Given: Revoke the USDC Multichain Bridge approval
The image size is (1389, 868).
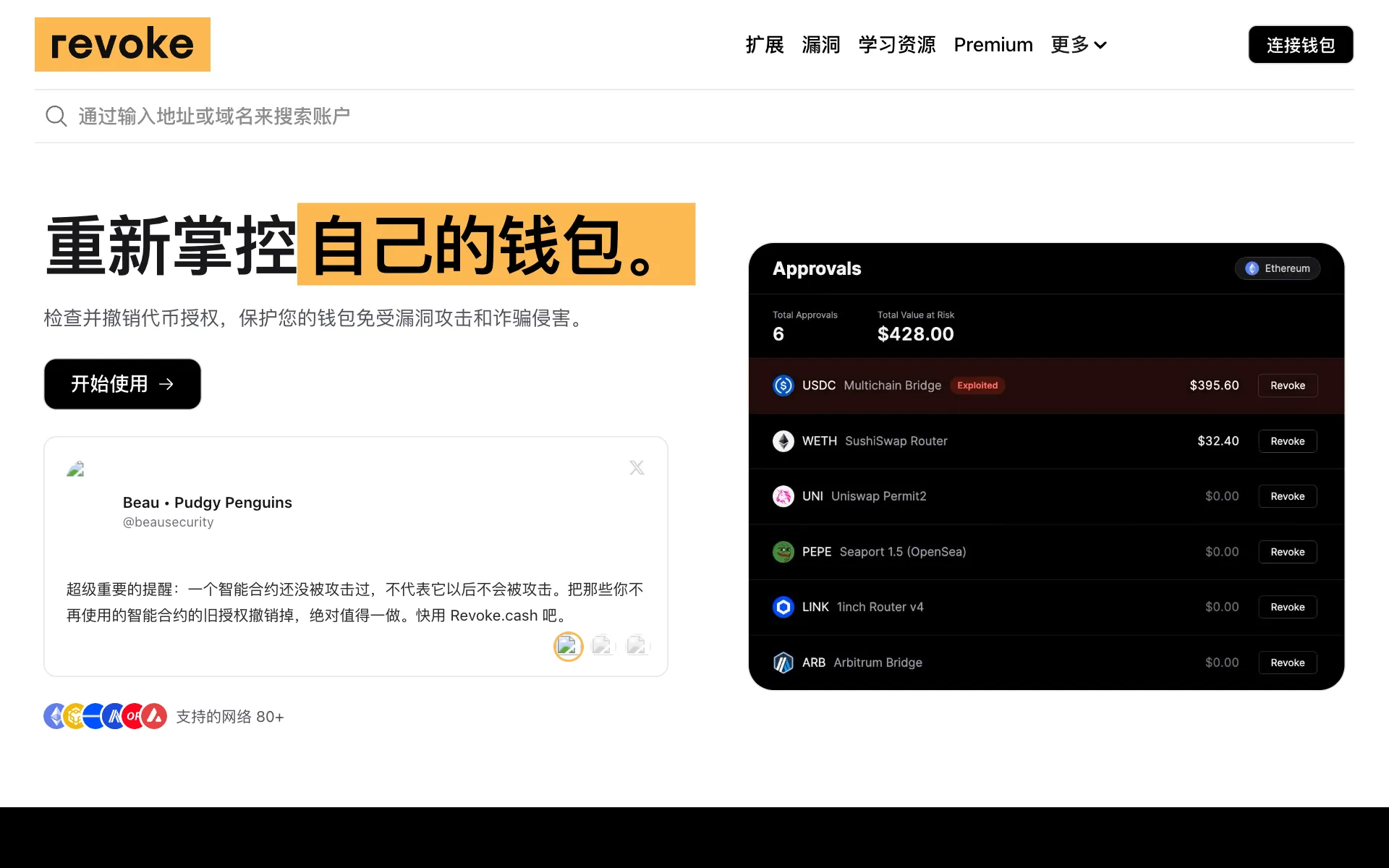Looking at the screenshot, I should click(1288, 386).
